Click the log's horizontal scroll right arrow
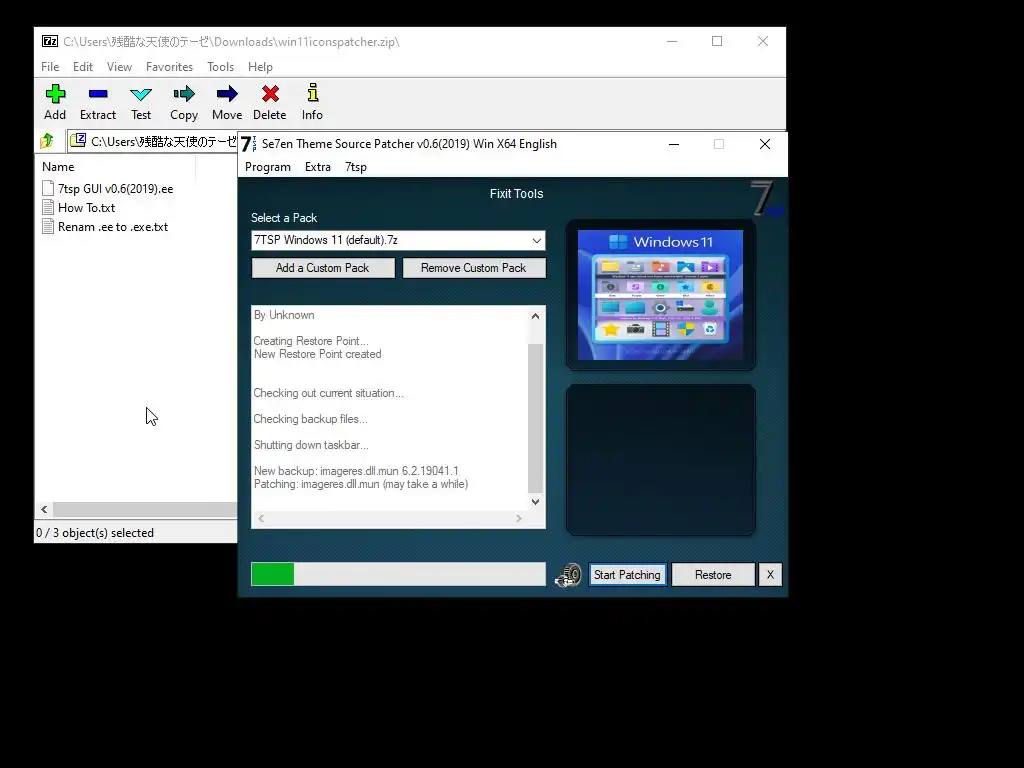The image size is (1024, 768). coord(519,519)
